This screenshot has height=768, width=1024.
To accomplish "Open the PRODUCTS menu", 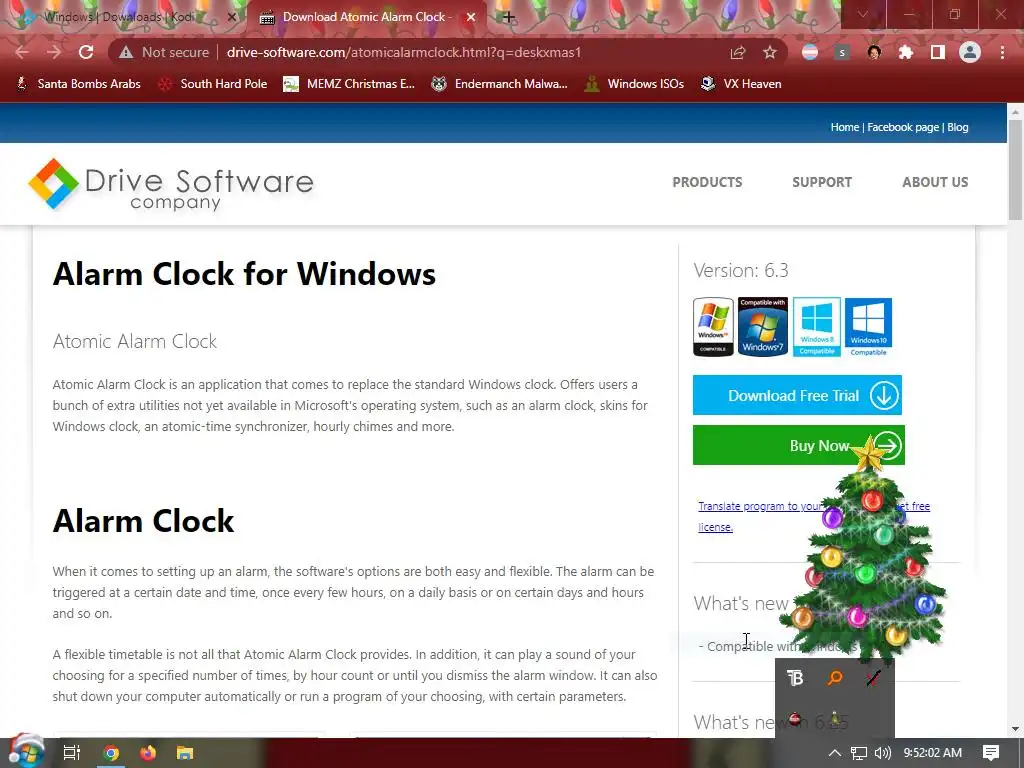I will [707, 182].
